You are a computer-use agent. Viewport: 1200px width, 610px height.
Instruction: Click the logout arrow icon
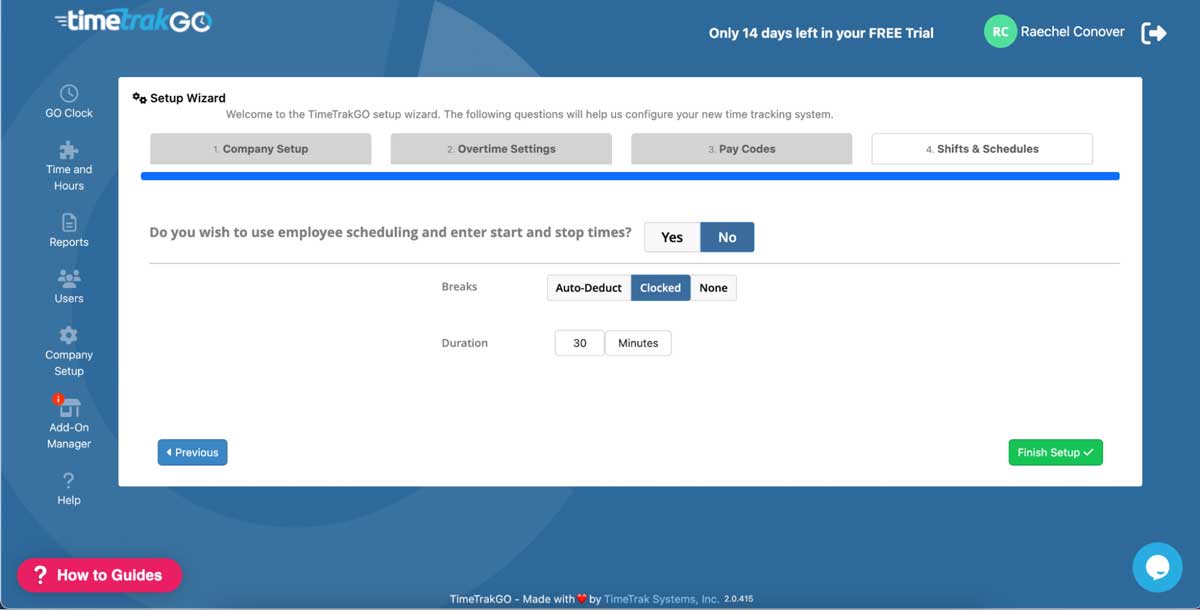[1154, 33]
